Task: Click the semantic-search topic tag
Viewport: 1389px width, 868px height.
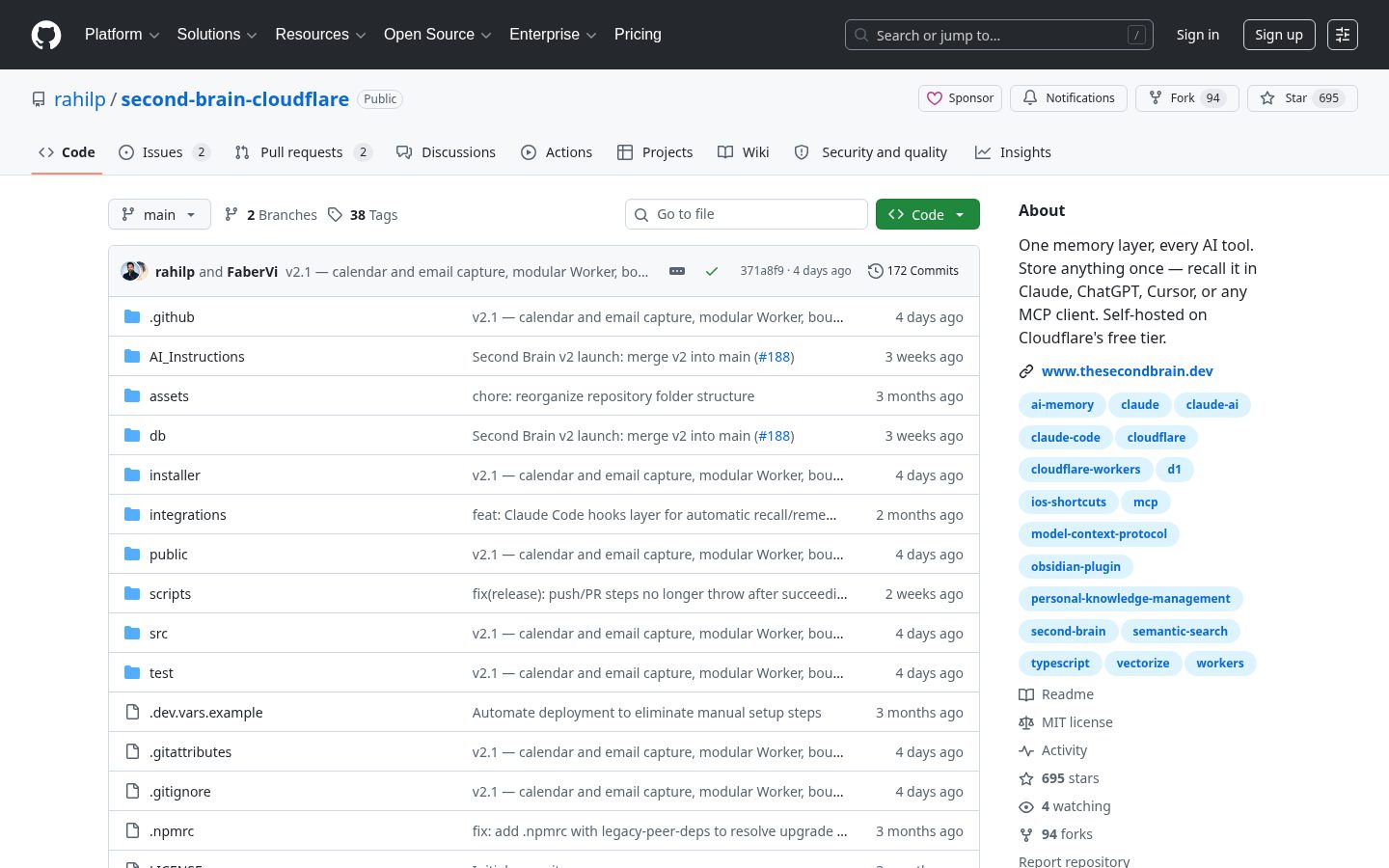Action: pyautogui.click(x=1180, y=632)
